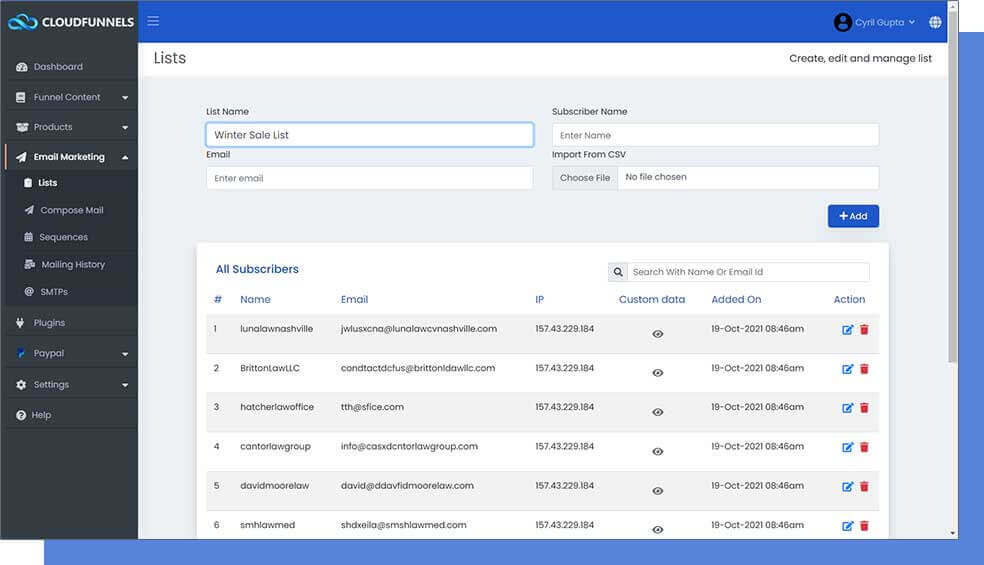
Task: Click the Custom data column header
Action: pyautogui.click(x=652, y=299)
